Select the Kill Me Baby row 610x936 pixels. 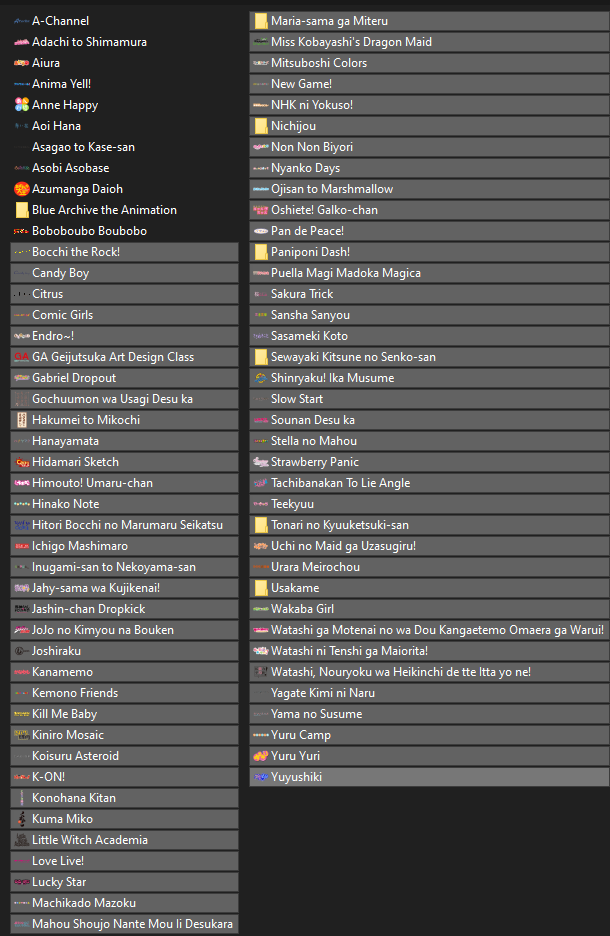point(124,714)
